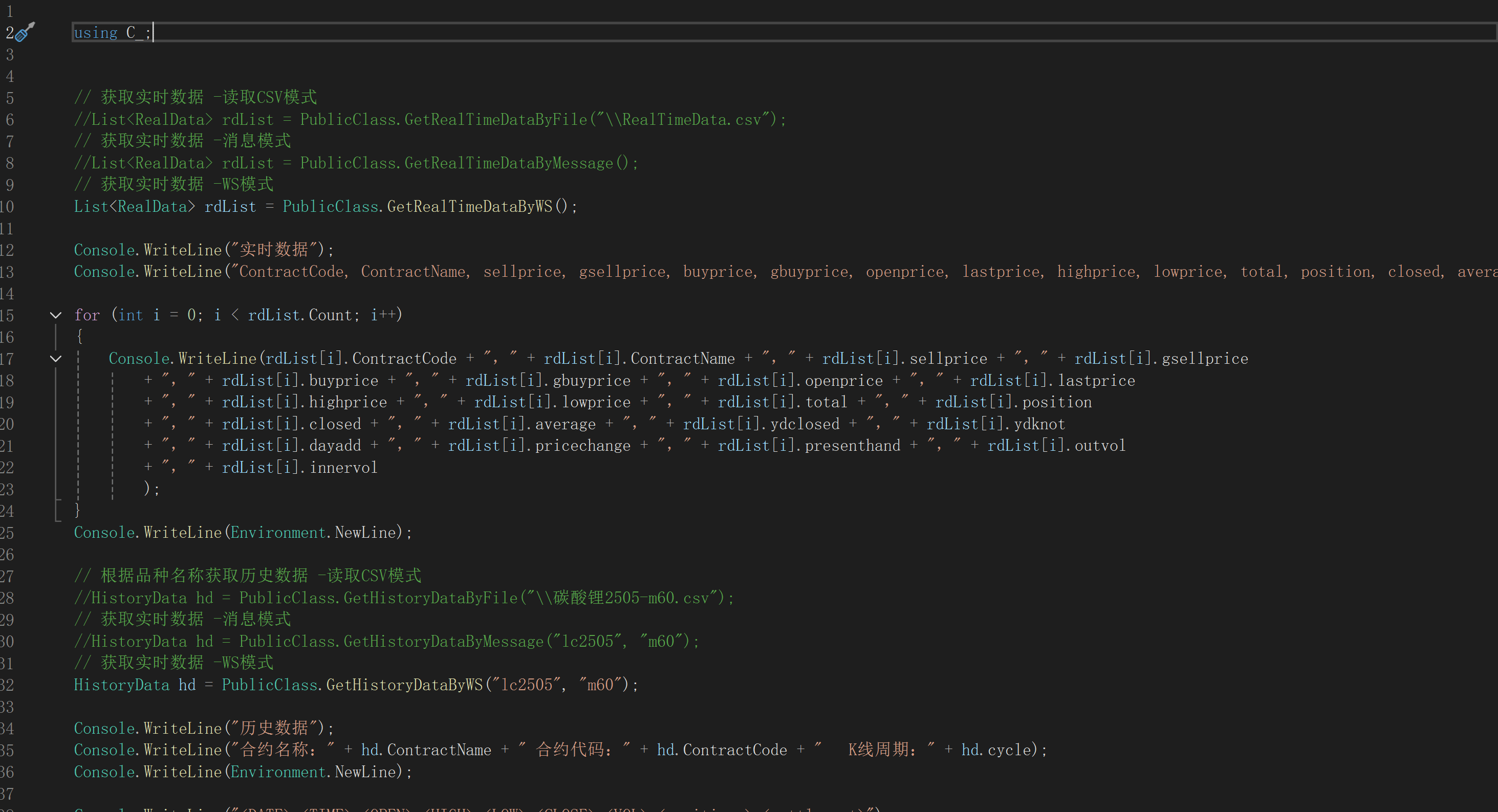Click line number 10 in the gutter
This screenshot has width=1498, height=812.
point(7,207)
